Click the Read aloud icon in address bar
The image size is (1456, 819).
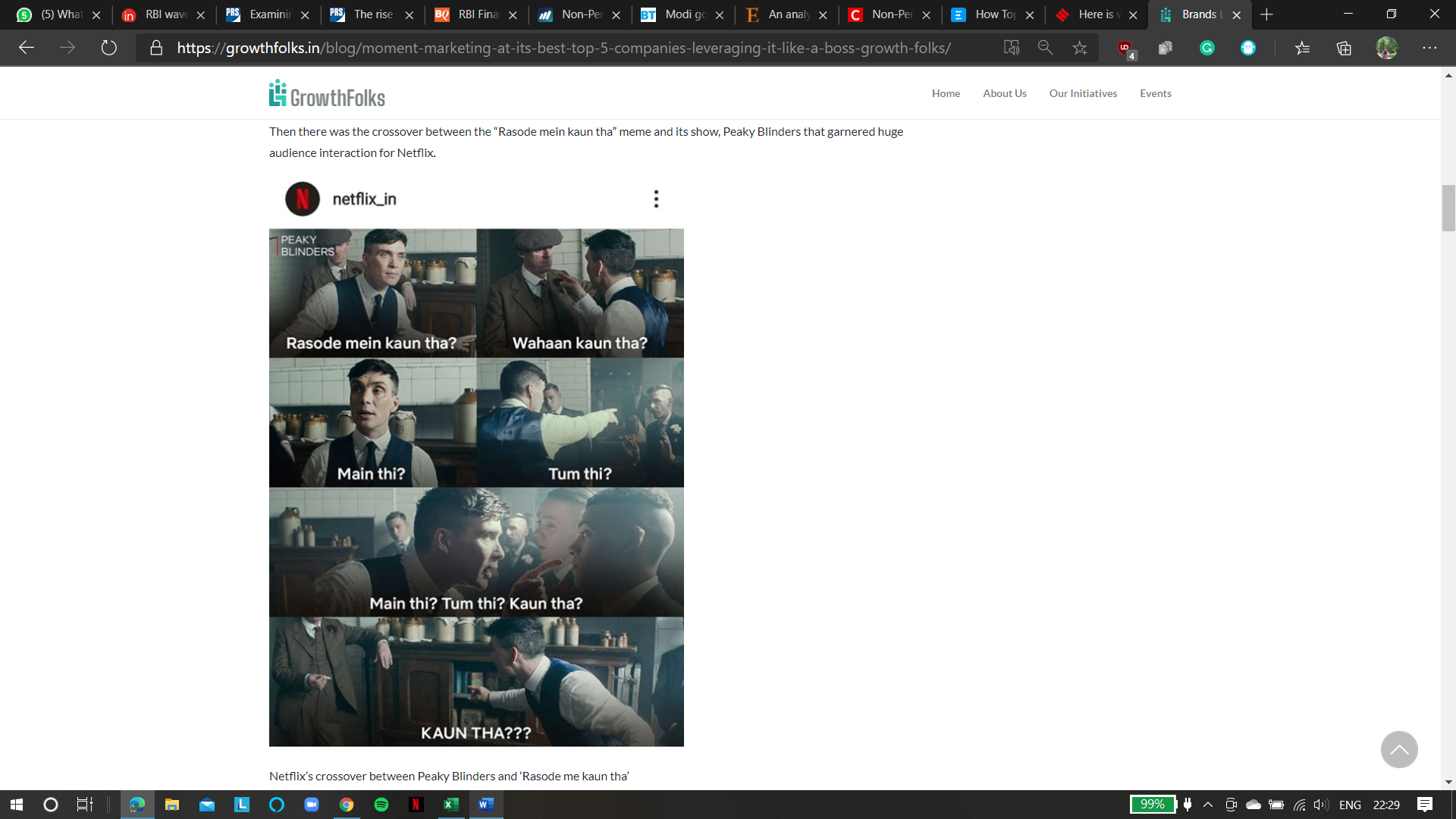tap(1011, 48)
